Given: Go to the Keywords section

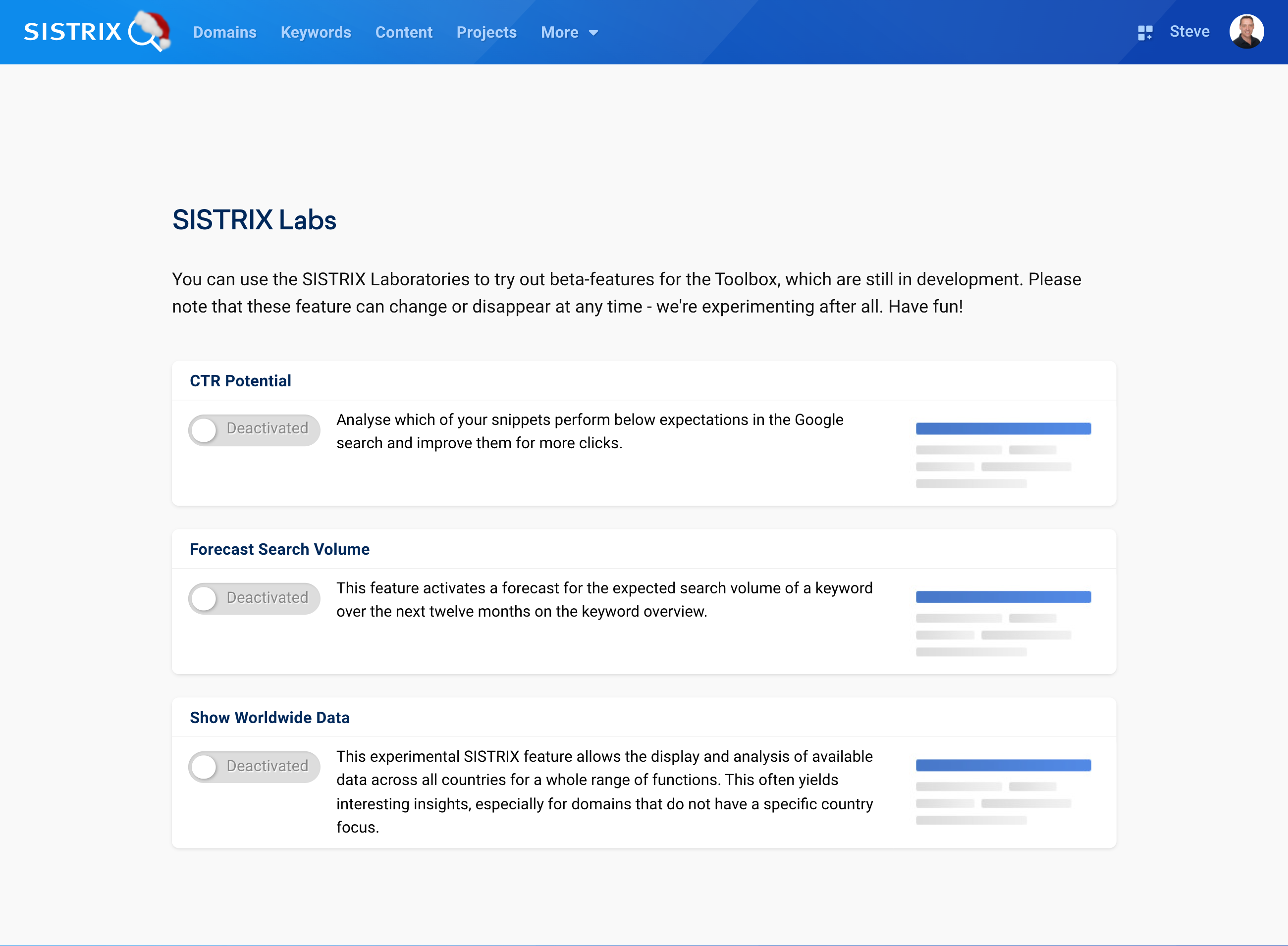Looking at the screenshot, I should coord(316,33).
